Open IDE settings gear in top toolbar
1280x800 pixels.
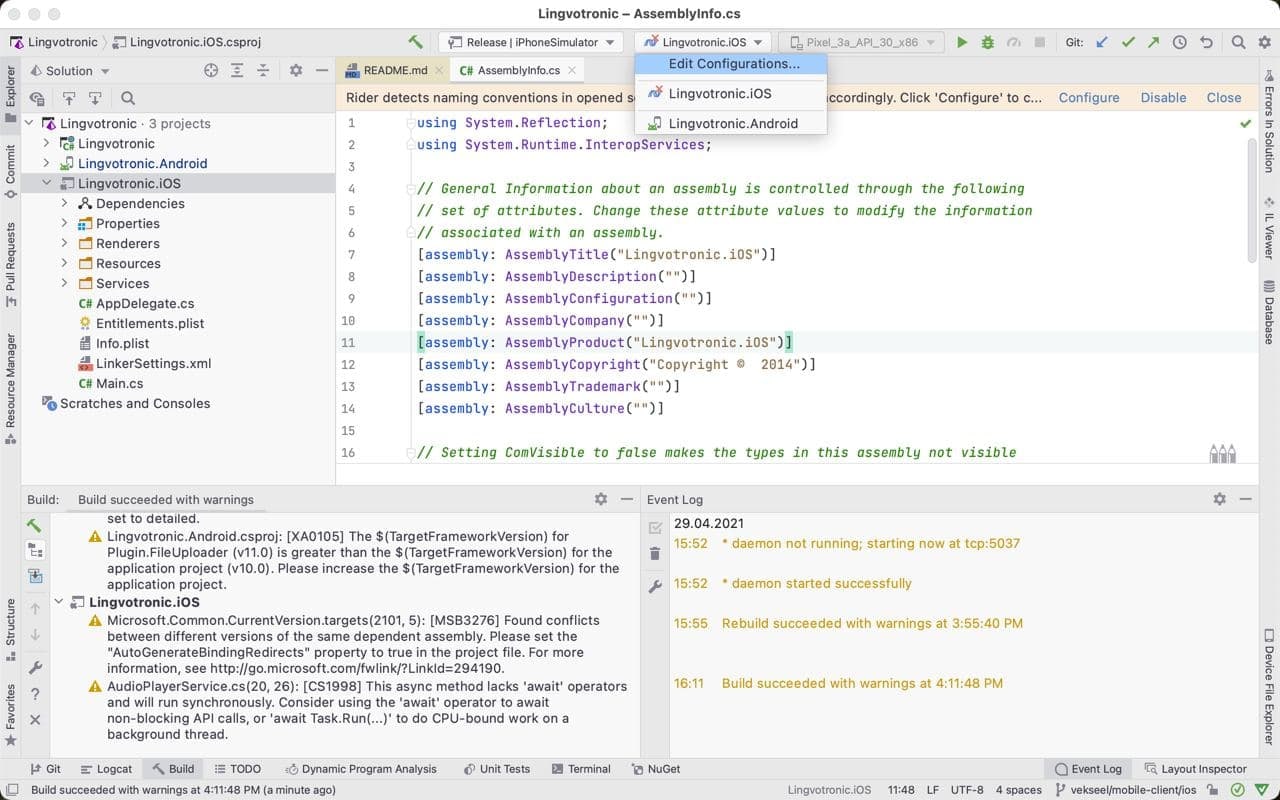1264,42
